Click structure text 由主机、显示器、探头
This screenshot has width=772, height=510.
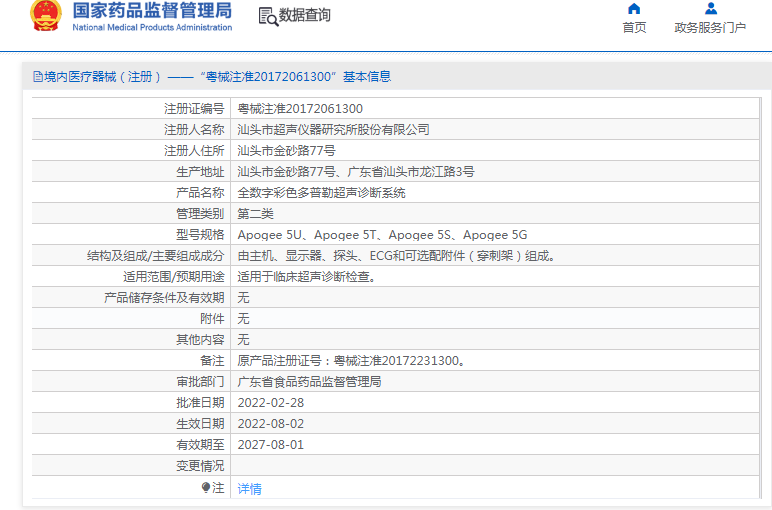tap(396, 256)
